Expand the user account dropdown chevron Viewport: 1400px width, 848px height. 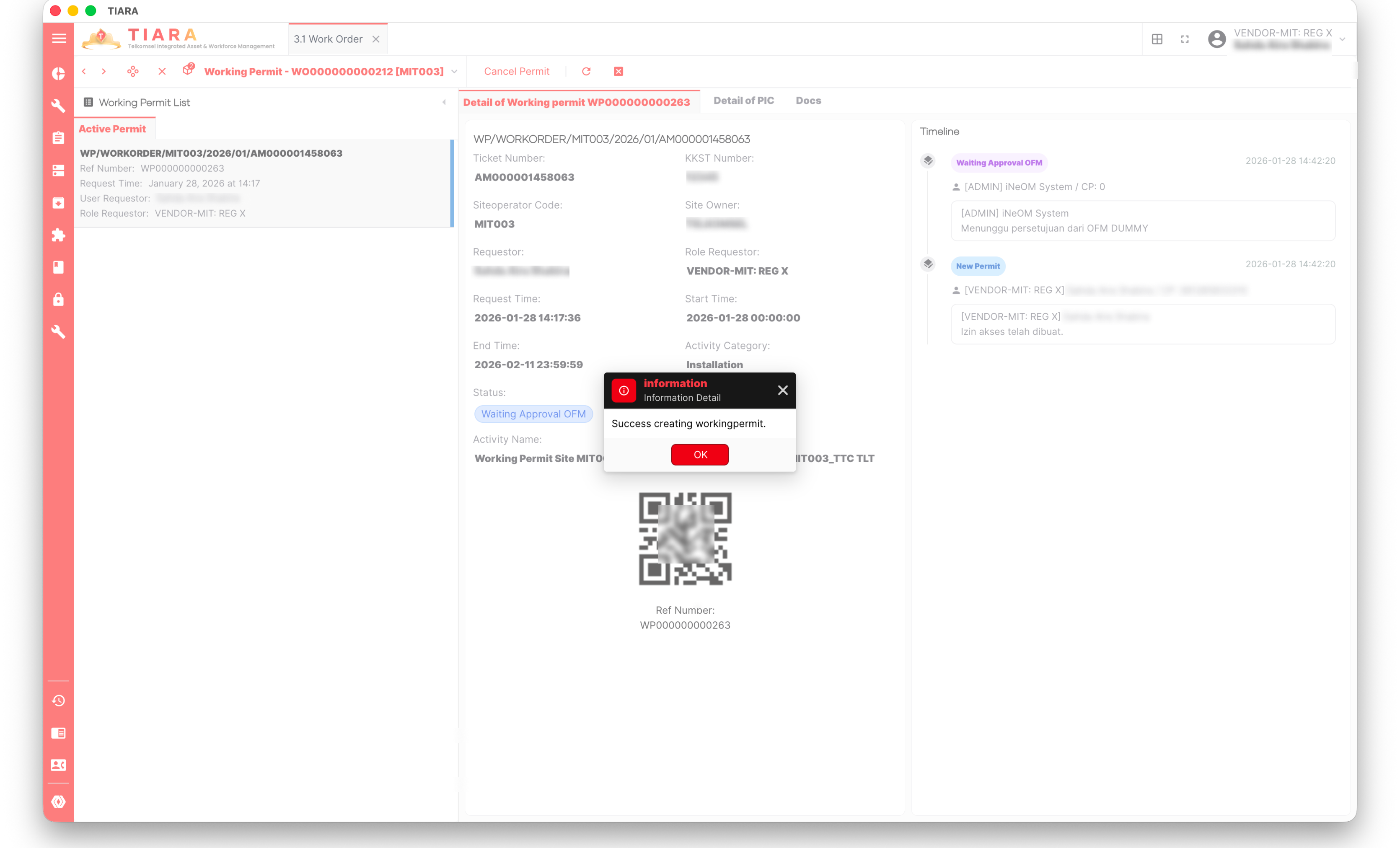[x=1342, y=39]
